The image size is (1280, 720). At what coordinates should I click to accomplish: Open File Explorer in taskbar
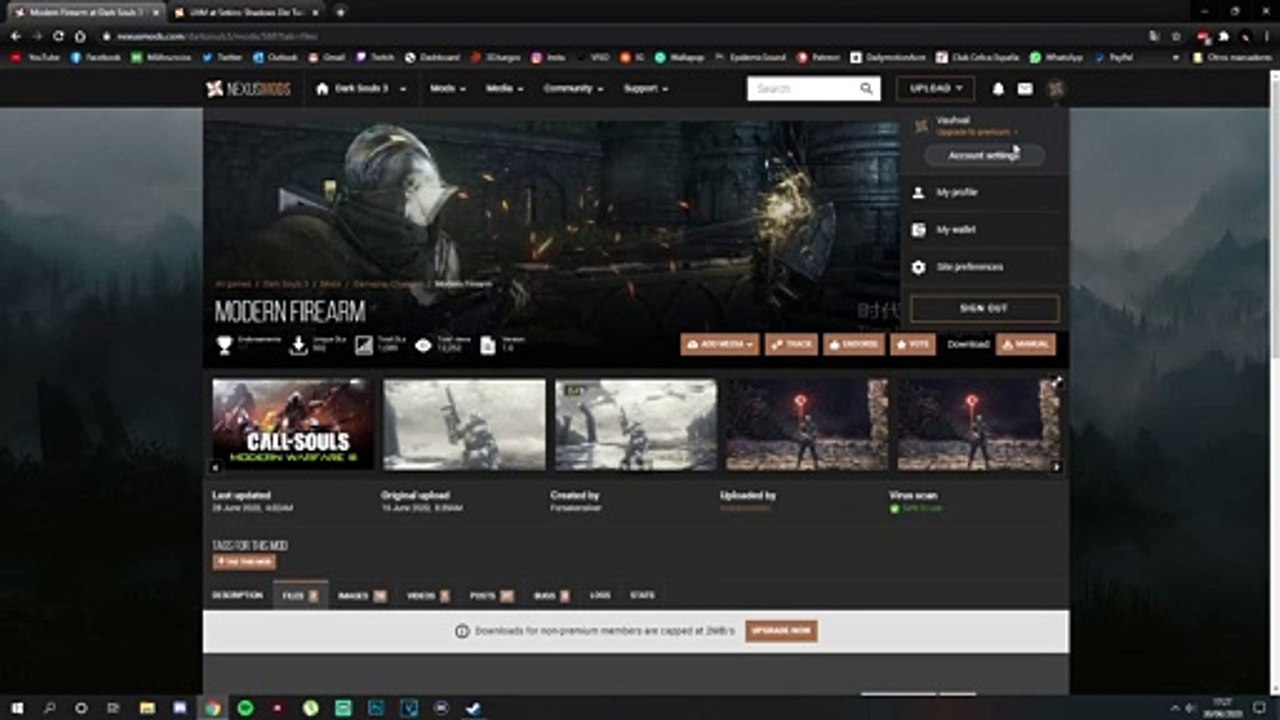(147, 708)
